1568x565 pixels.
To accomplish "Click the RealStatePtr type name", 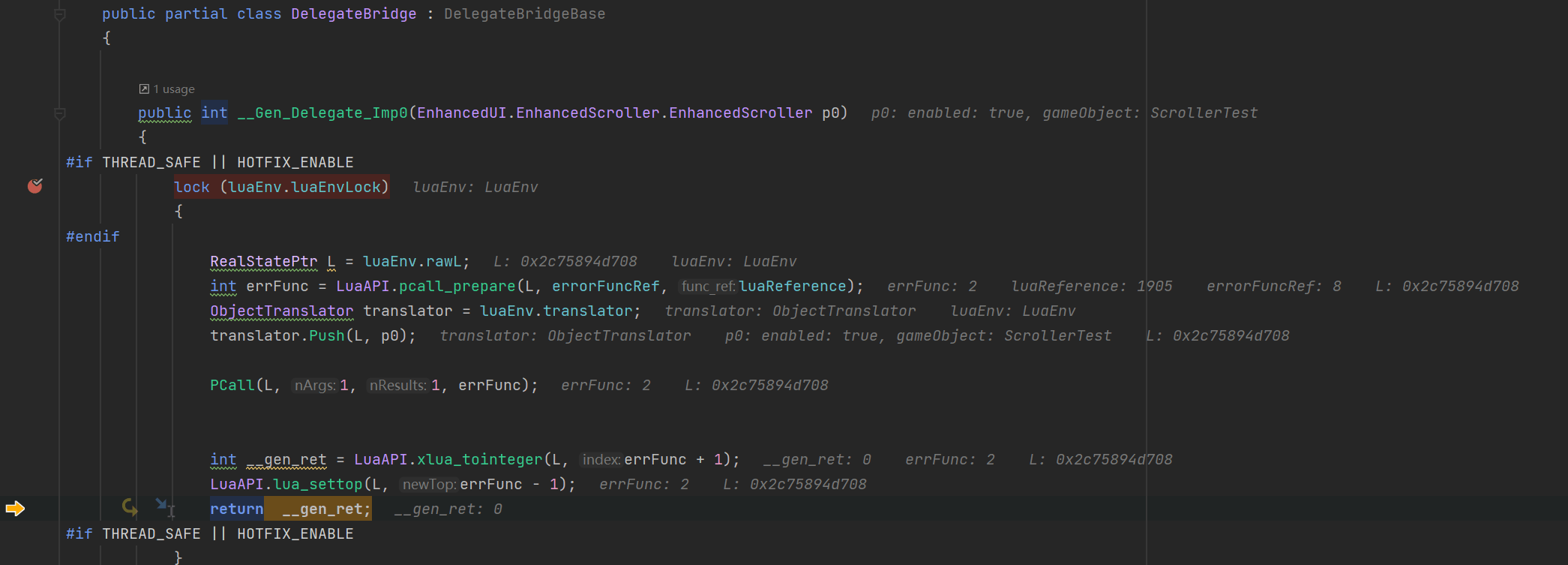I will (264, 261).
